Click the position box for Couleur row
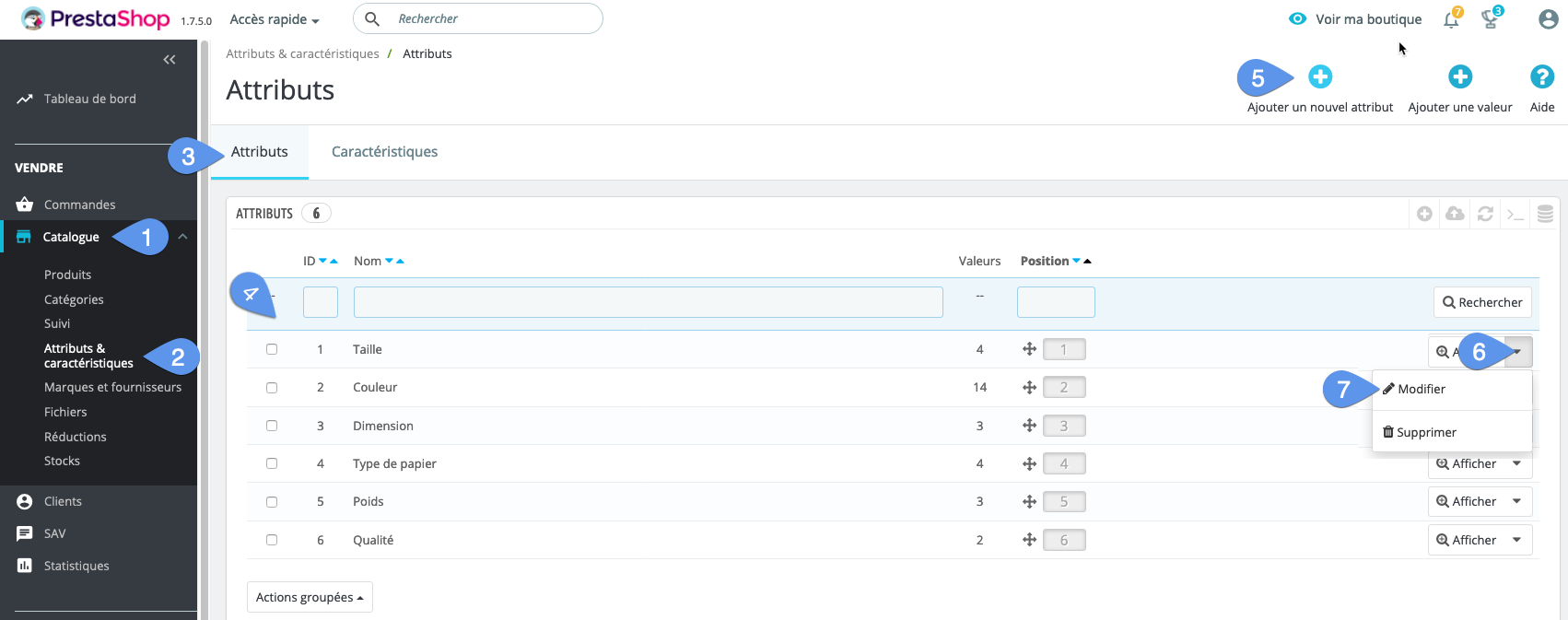The image size is (1568, 620). click(x=1064, y=387)
